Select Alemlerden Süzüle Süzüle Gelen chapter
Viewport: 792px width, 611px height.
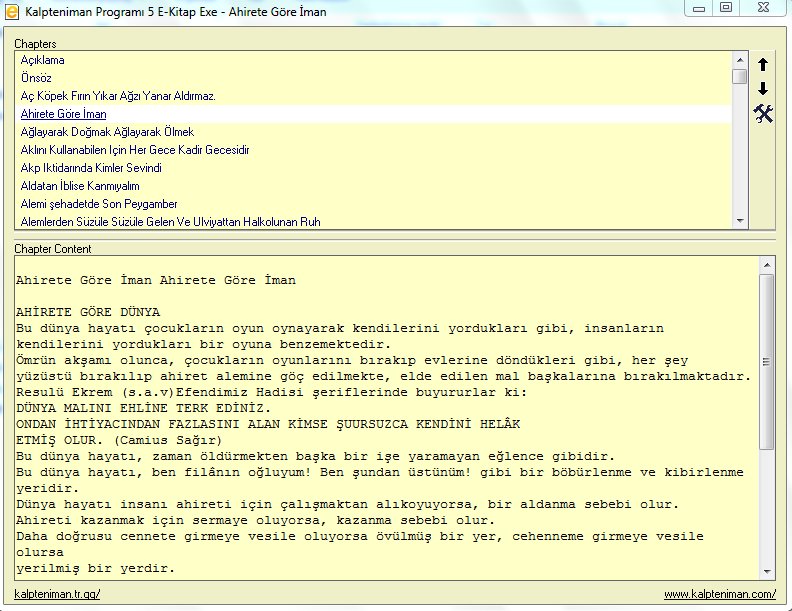click(x=170, y=222)
